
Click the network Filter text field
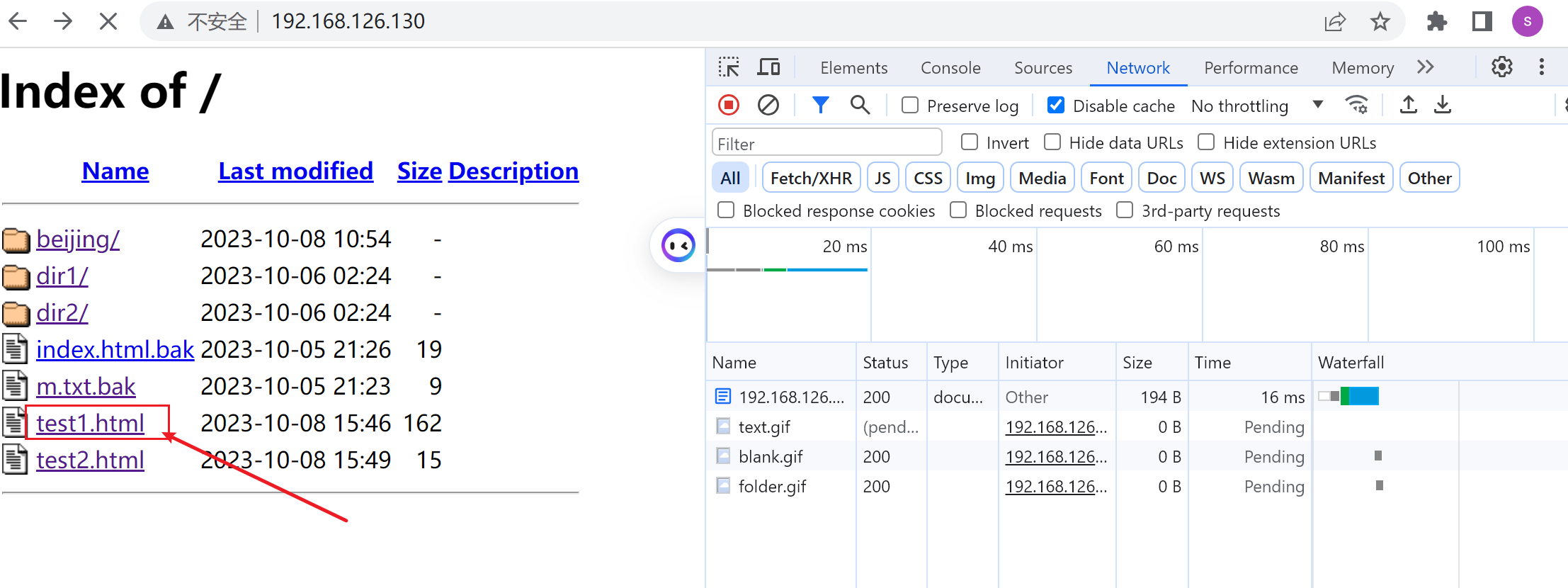[826, 144]
